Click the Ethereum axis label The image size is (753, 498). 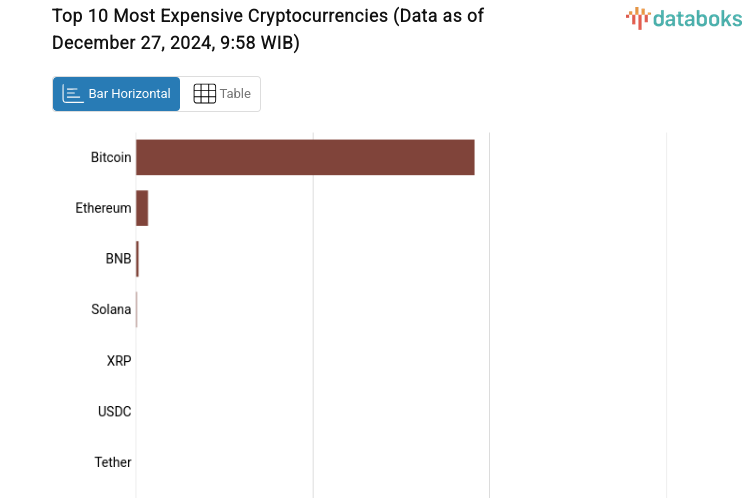pyautogui.click(x=103, y=208)
